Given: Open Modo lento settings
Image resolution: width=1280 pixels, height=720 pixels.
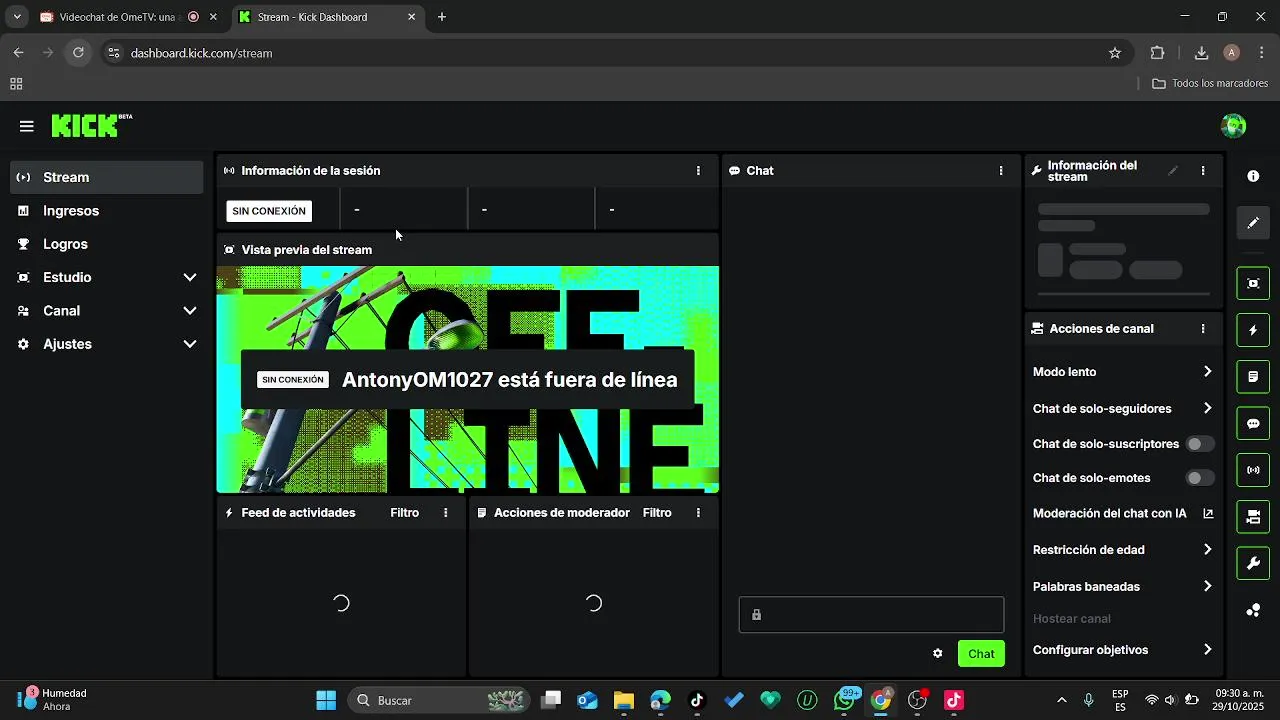Looking at the screenshot, I should click(1123, 372).
